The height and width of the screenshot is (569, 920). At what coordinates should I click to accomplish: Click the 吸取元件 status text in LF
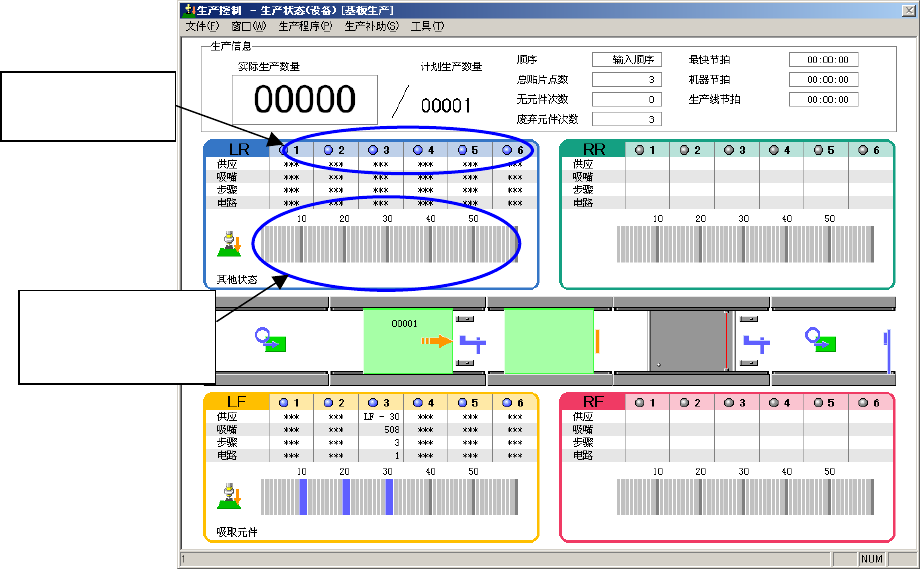[x=237, y=533]
